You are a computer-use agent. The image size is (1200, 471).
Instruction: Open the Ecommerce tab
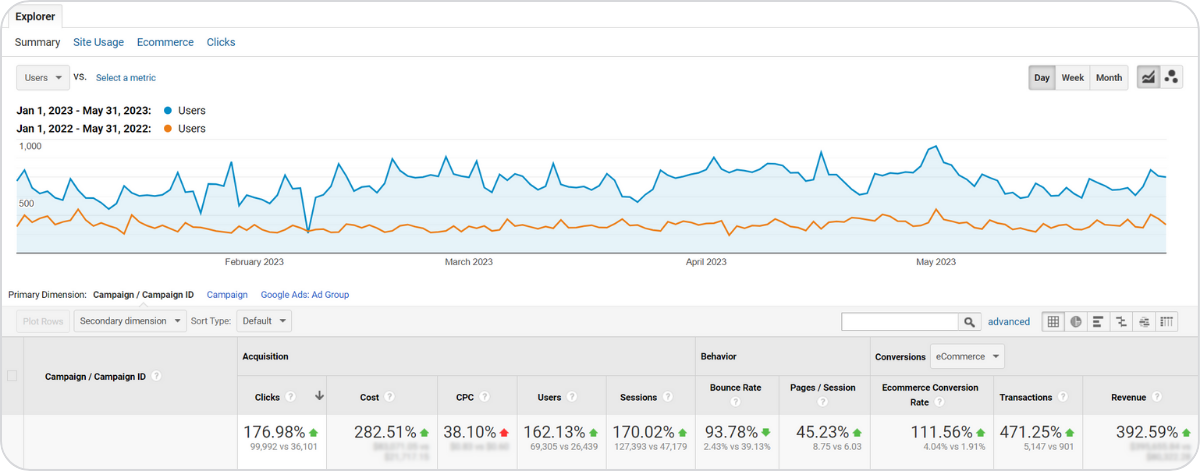[x=165, y=42]
